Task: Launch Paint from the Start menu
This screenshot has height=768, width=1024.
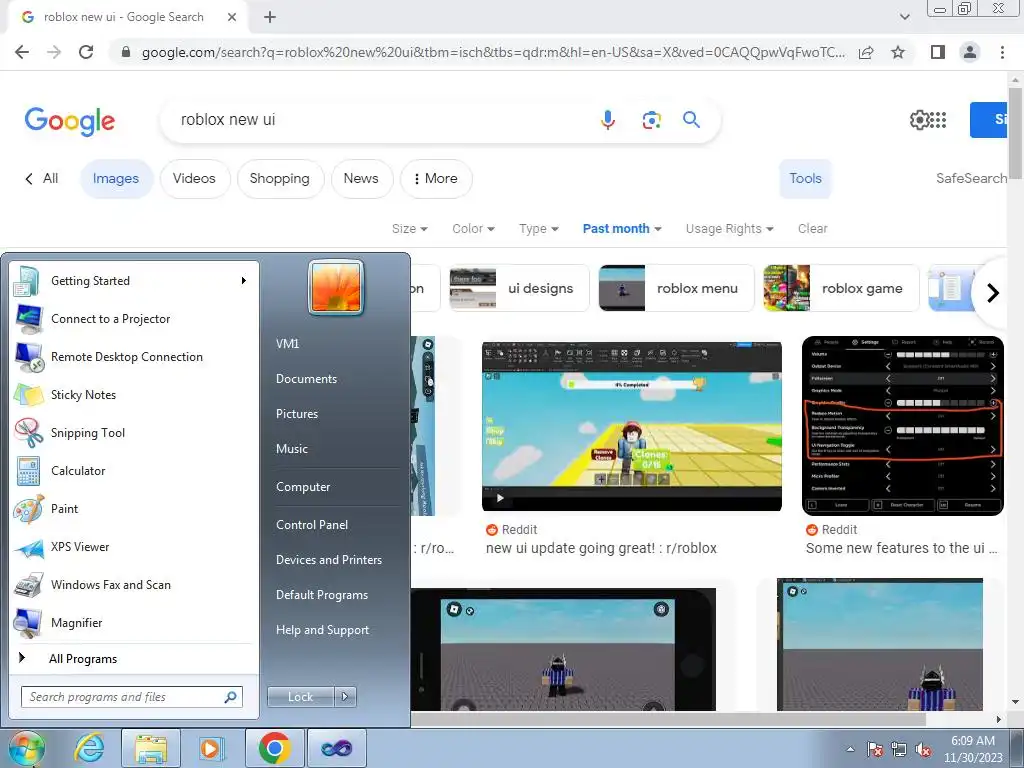Action: pos(134,509)
